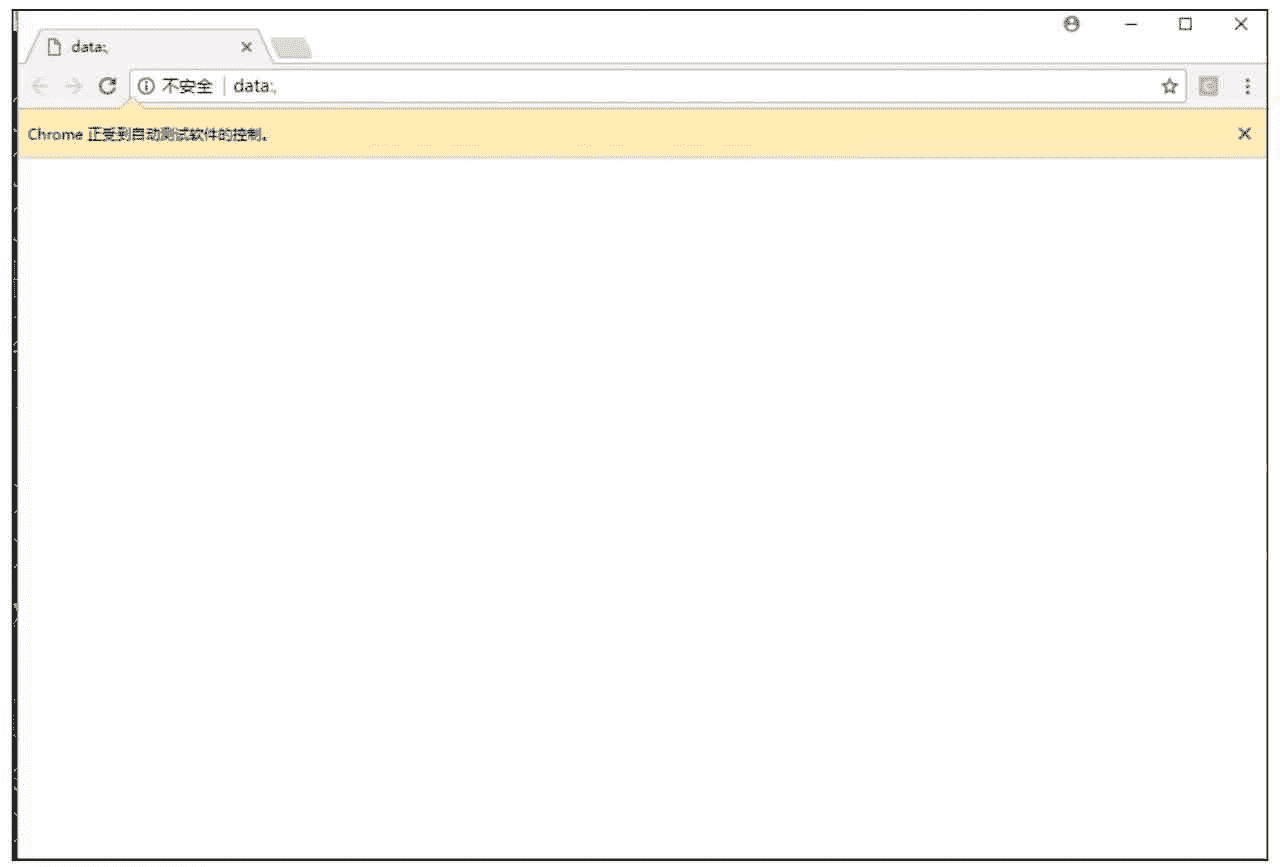Bookmark this page with the star
The image size is (1280, 867).
coord(1168,87)
